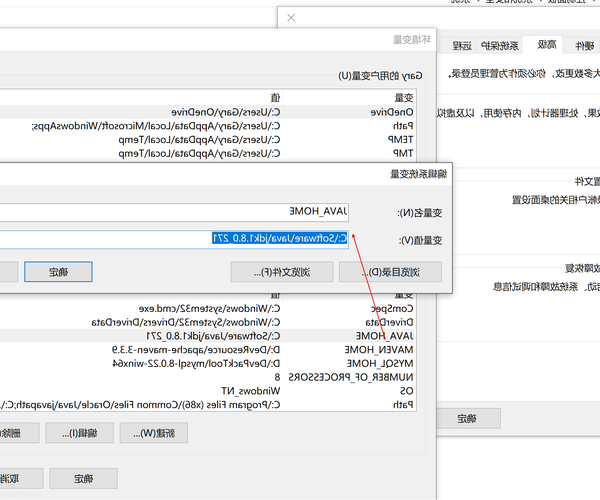This screenshot has height=500, width=600.
Task: Close the System Properties window with the X
Action: [290, 18]
